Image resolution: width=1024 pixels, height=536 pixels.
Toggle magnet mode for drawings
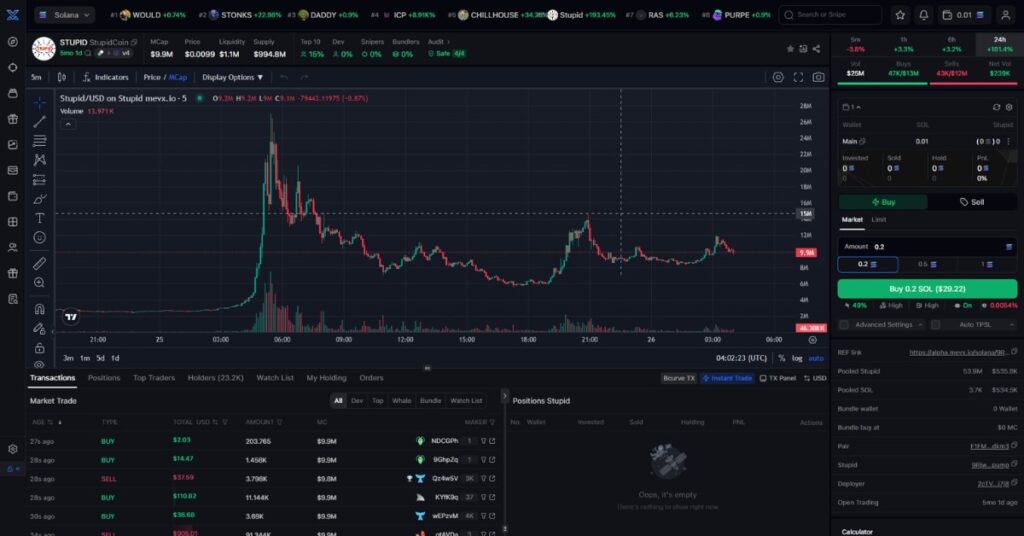point(40,309)
